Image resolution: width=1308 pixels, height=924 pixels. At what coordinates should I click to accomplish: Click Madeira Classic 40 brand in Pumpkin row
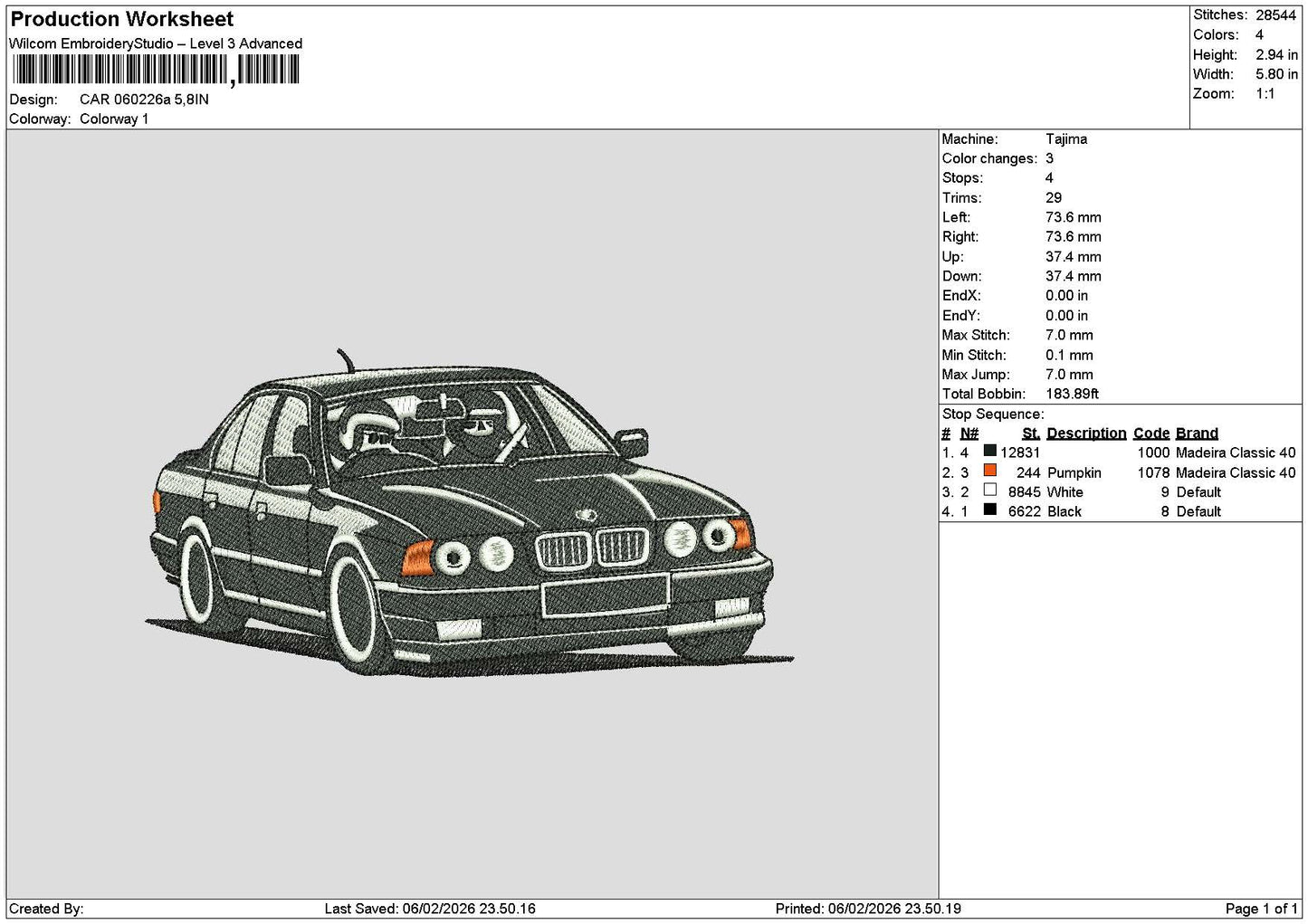1236,472
